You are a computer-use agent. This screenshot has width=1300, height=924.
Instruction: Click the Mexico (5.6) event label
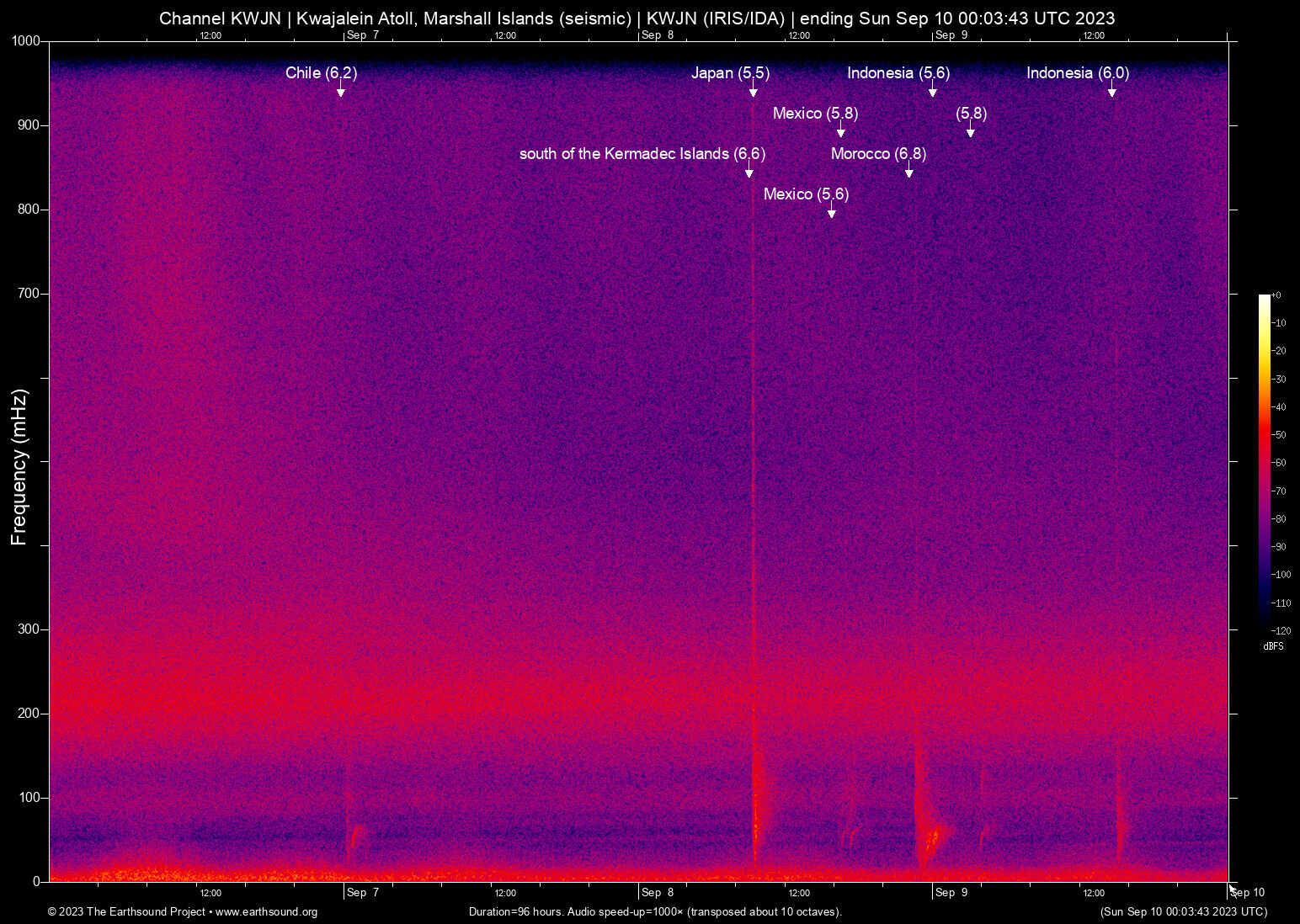(806, 194)
